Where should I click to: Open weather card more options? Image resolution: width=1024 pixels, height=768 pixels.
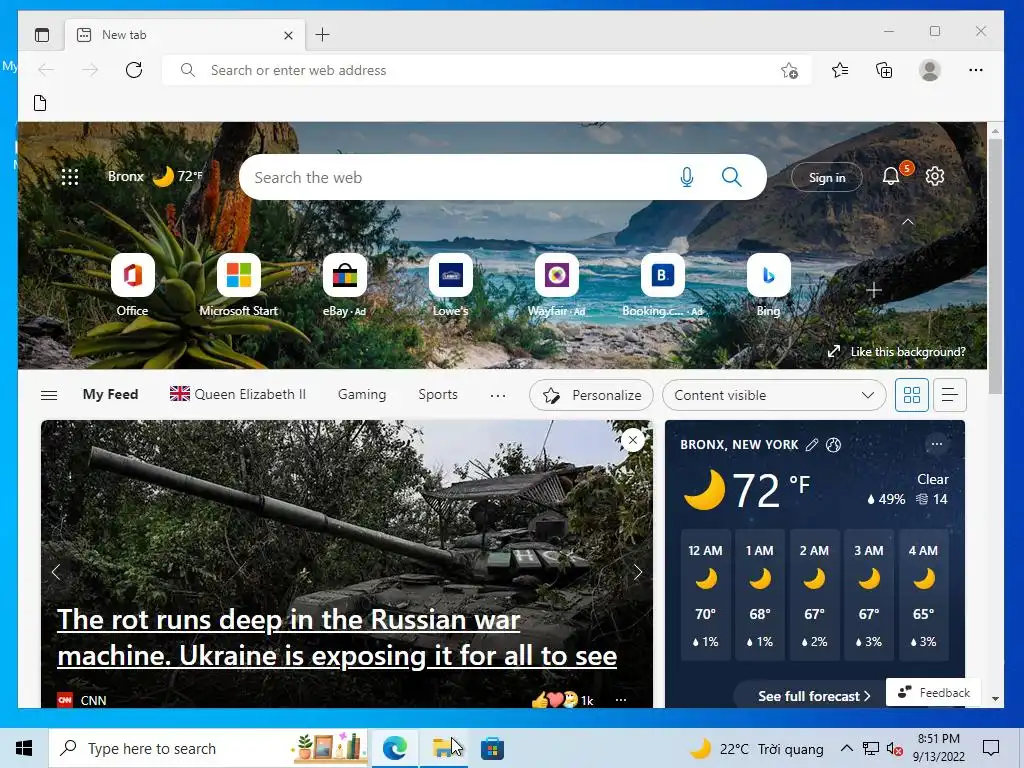(936, 444)
